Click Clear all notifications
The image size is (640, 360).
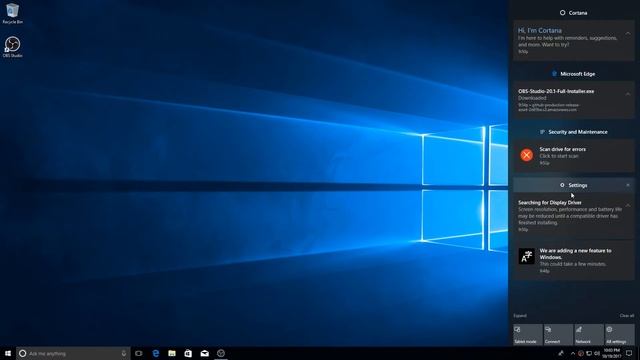pyautogui.click(x=627, y=316)
